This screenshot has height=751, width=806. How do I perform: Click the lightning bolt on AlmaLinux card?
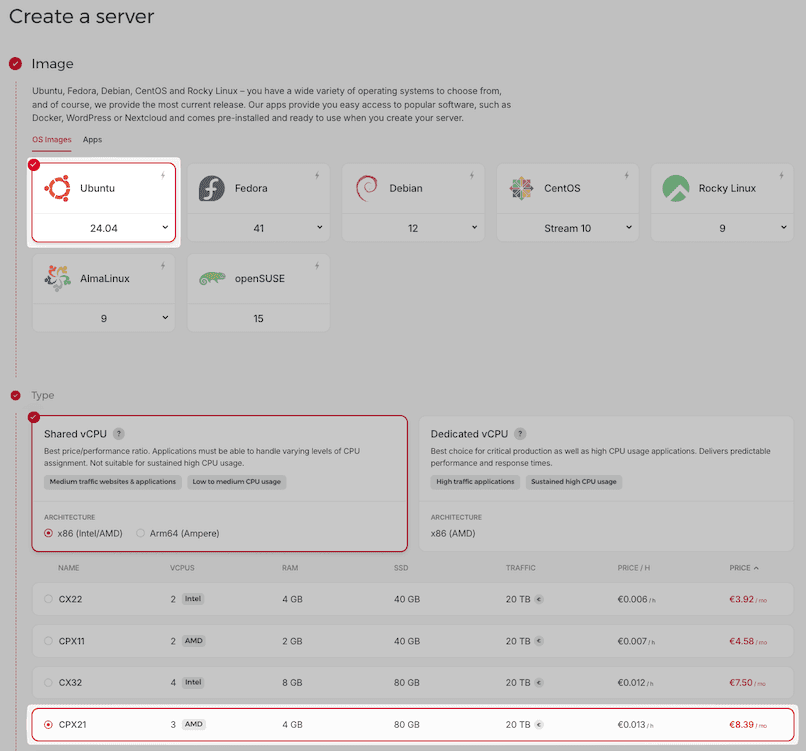click(x=163, y=266)
